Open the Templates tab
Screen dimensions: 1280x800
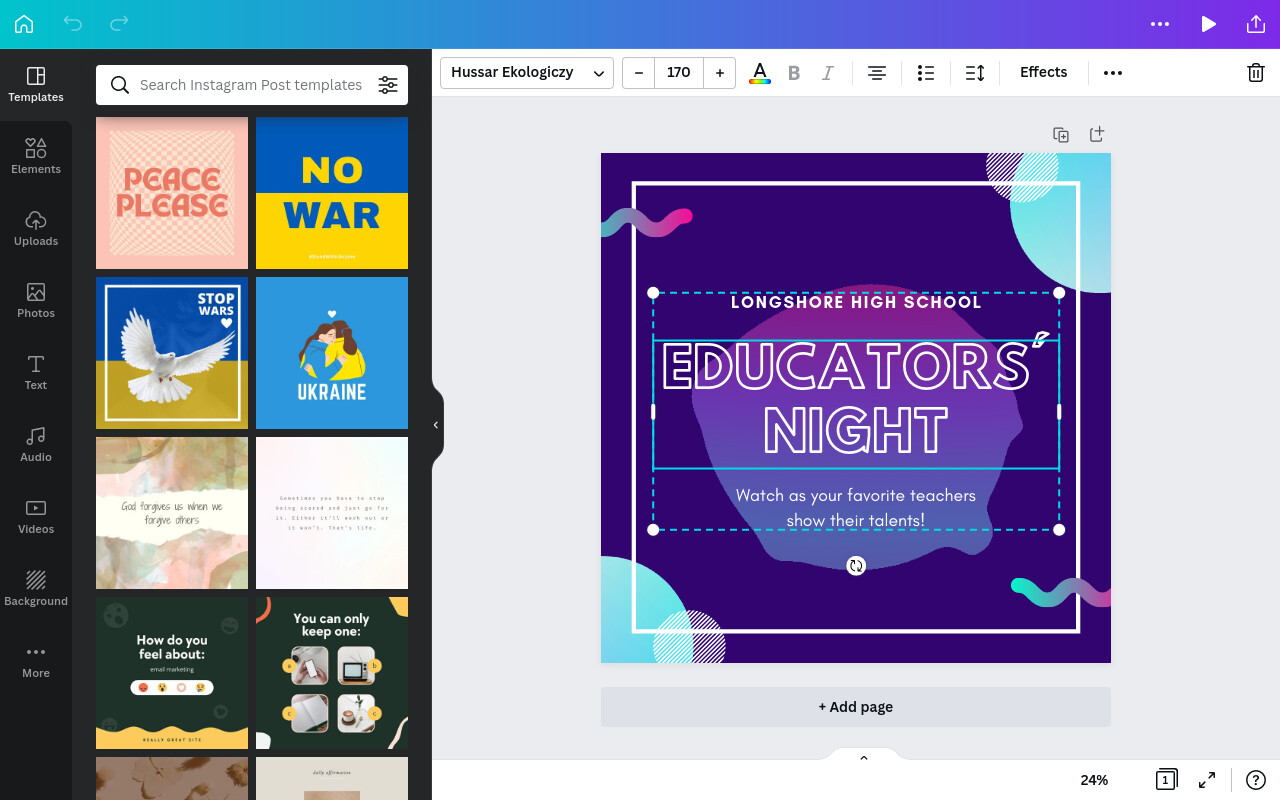click(36, 85)
